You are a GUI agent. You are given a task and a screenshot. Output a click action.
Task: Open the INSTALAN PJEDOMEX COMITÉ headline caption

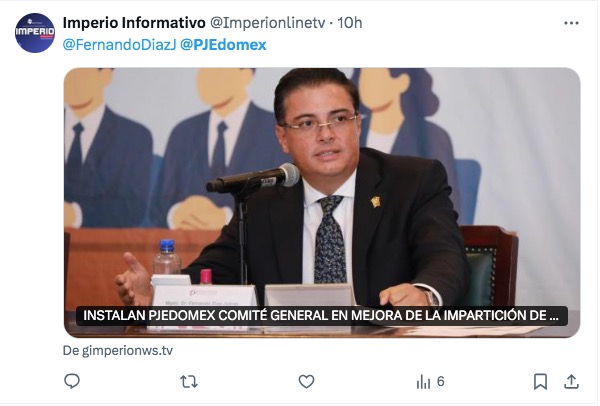point(321,316)
